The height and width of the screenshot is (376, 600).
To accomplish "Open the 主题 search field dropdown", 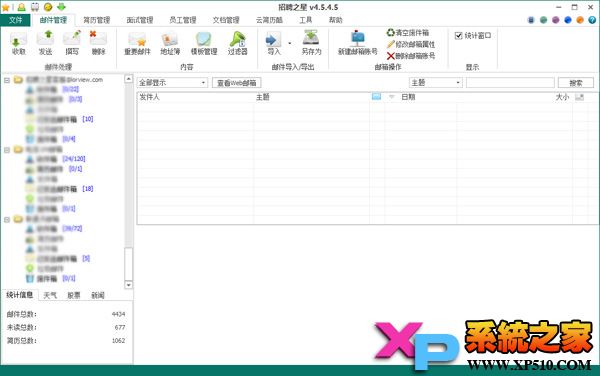I will tap(436, 83).
